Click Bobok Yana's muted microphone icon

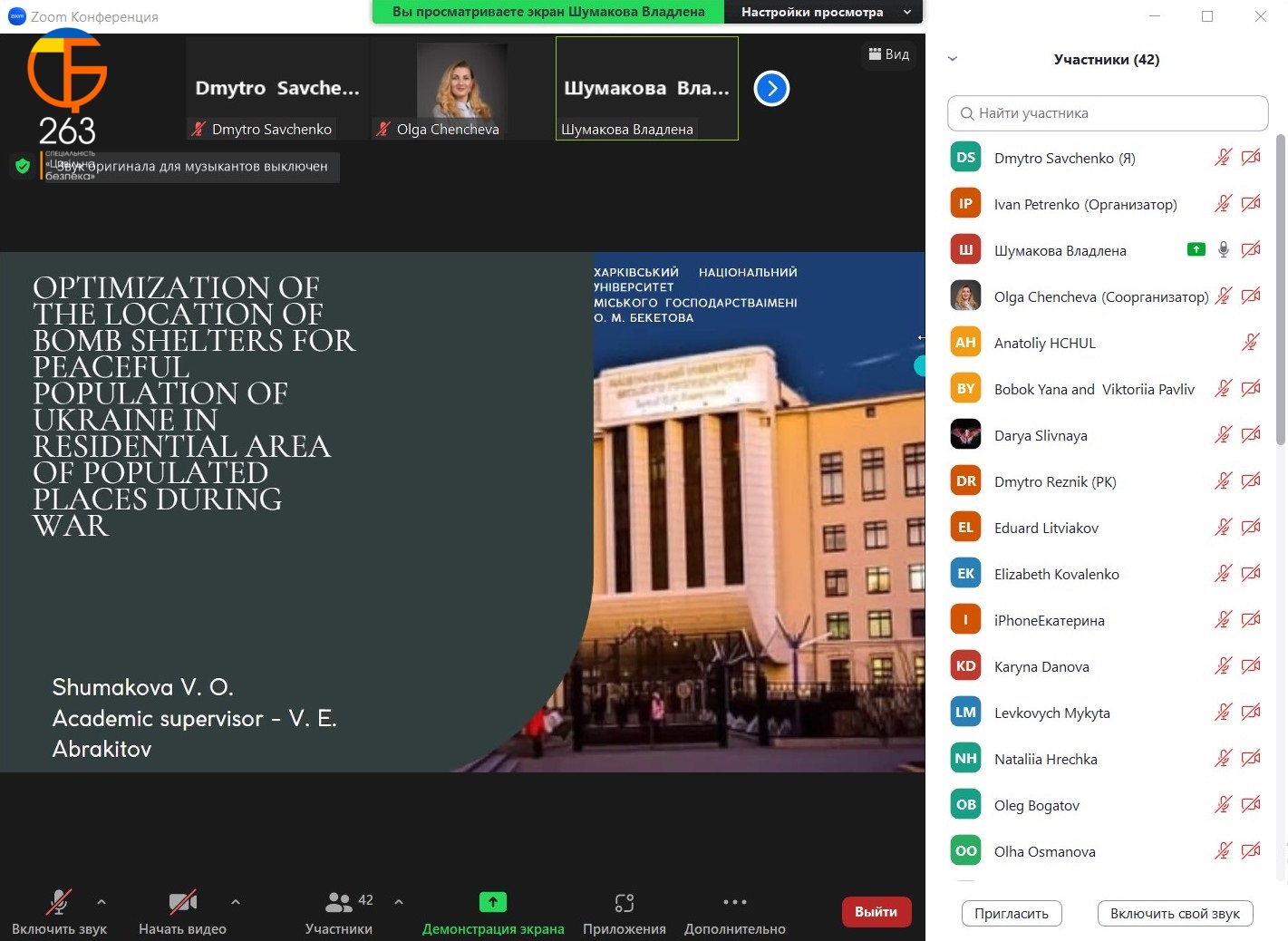1224,389
